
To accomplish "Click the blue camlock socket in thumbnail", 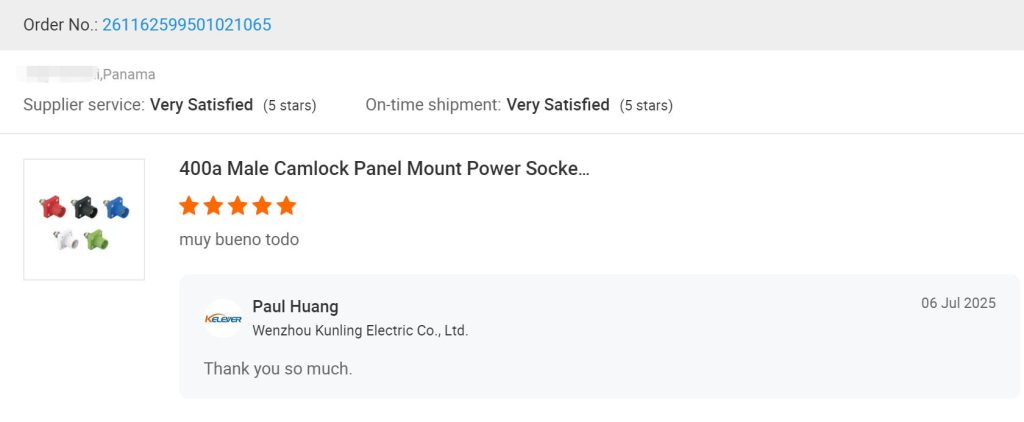I will click(x=116, y=208).
